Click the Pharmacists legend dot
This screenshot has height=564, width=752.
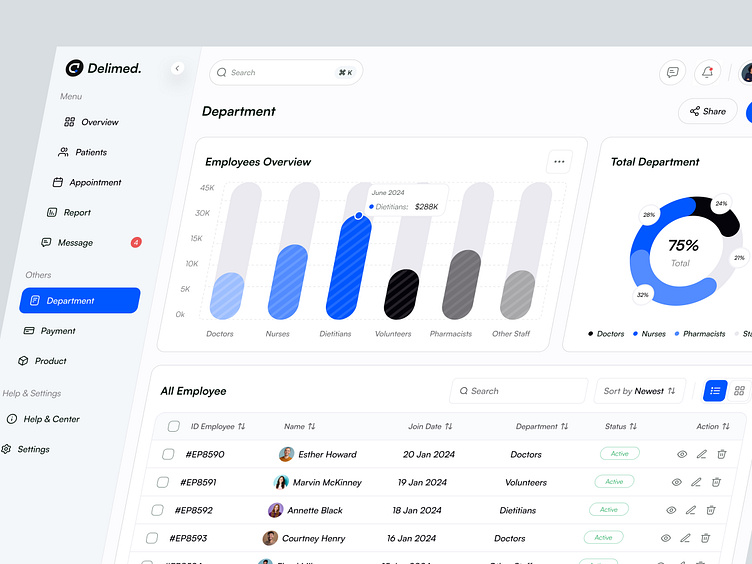coord(677,334)
